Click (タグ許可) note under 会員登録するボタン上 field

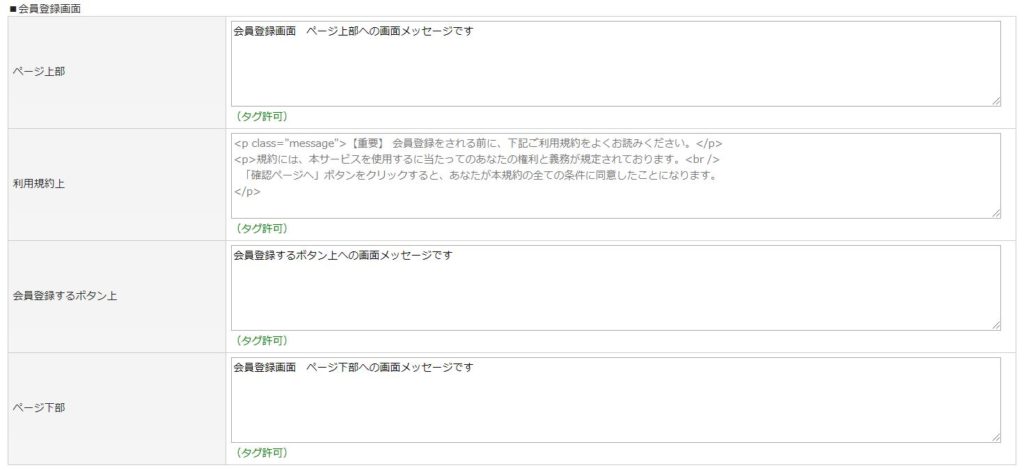pos(261,341)
